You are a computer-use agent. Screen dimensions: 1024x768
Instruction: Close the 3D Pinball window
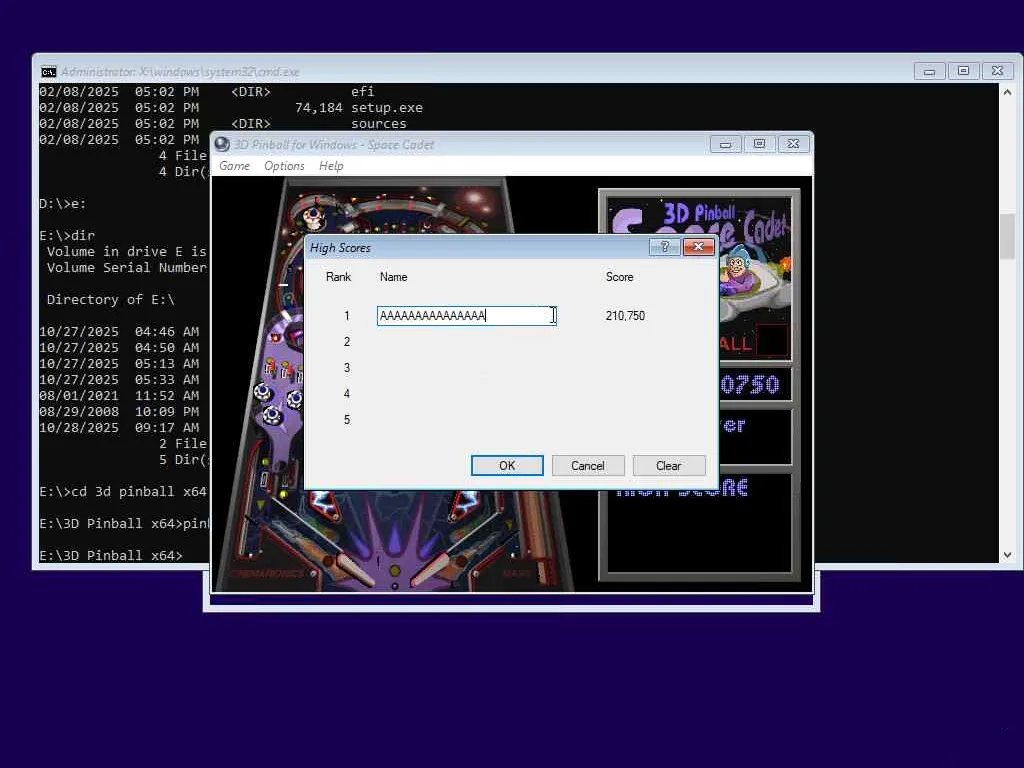point(793,144)
